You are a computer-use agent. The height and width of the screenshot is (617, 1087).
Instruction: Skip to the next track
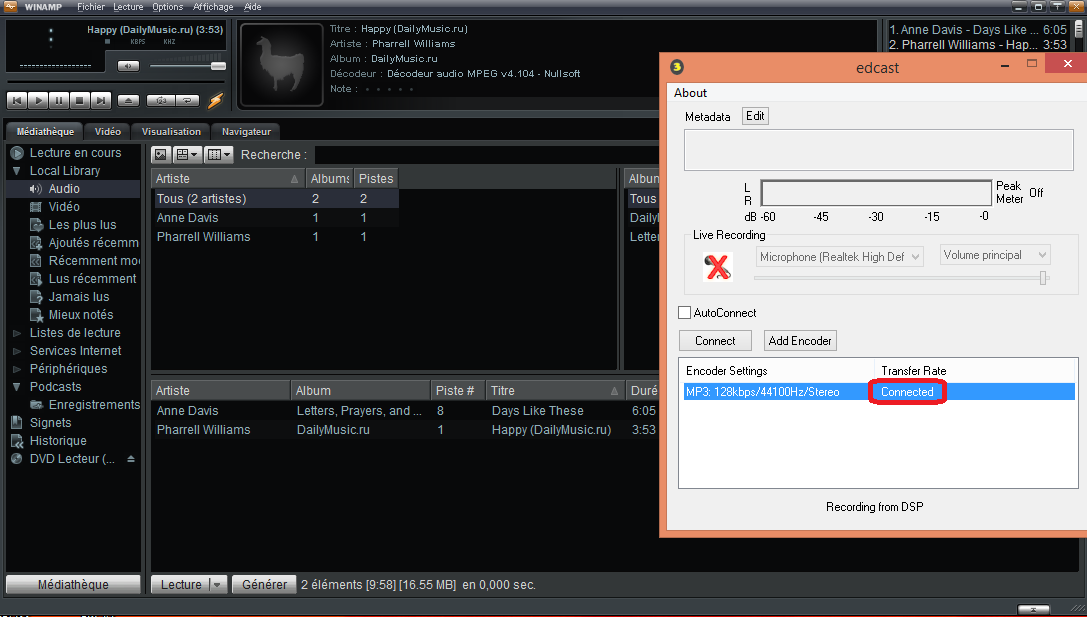(x=101, y=100)
